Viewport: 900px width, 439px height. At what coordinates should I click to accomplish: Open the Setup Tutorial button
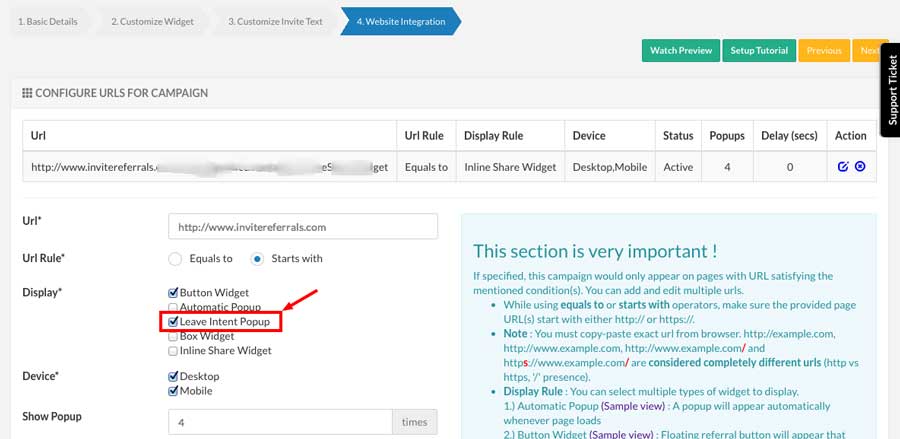(x=759, y=50)
